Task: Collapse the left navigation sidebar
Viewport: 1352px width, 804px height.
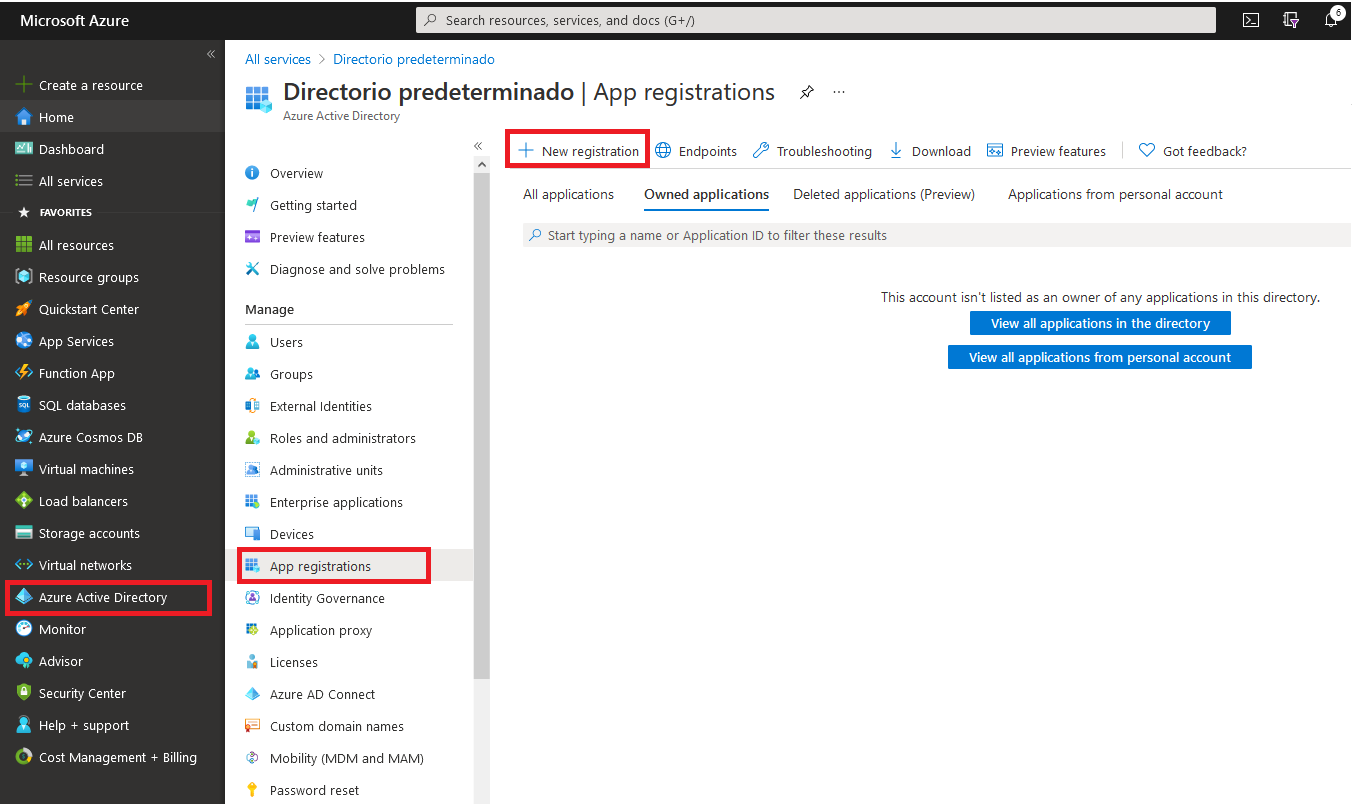Action: point(210,53)
